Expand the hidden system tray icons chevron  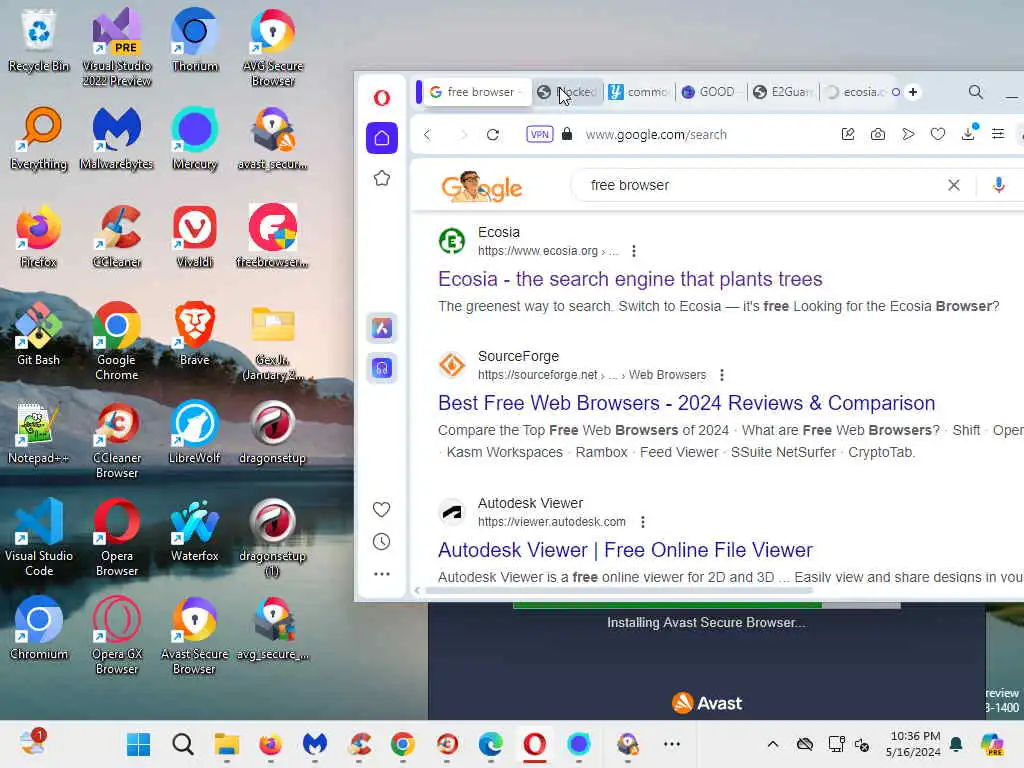pos(773,744)
